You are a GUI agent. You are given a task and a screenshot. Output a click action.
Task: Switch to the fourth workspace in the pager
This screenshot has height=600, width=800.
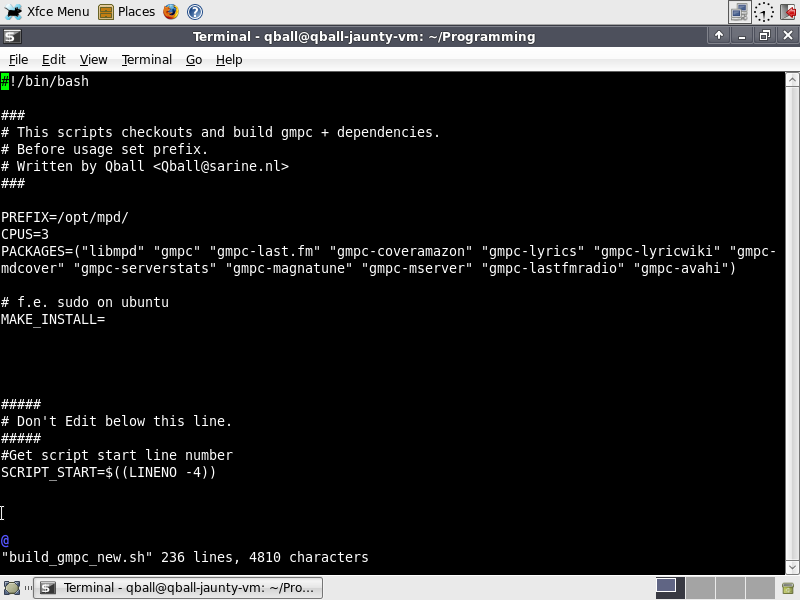pyautogui.click(x=760, y=588)
